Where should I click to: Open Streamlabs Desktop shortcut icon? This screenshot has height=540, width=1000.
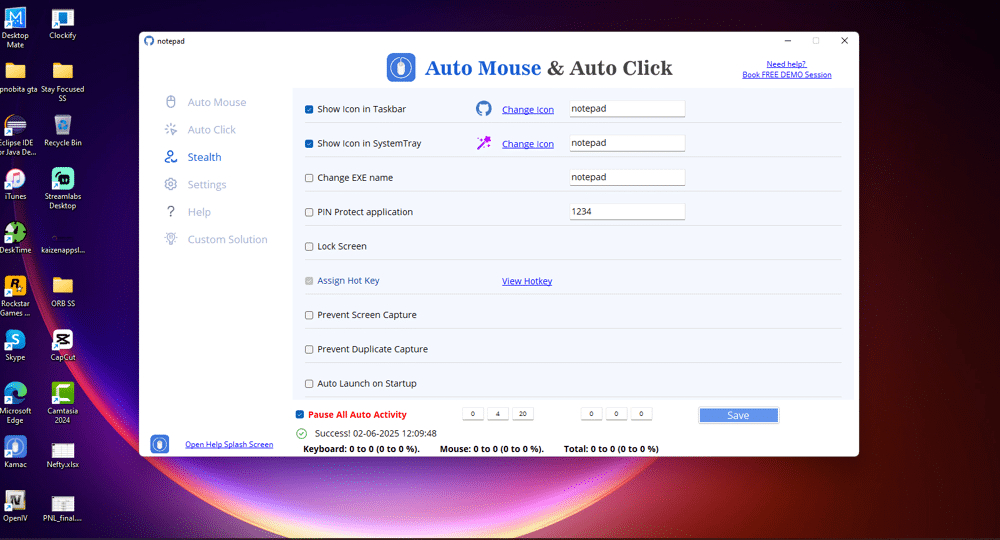pyautogui.click(x=62, y=180)
